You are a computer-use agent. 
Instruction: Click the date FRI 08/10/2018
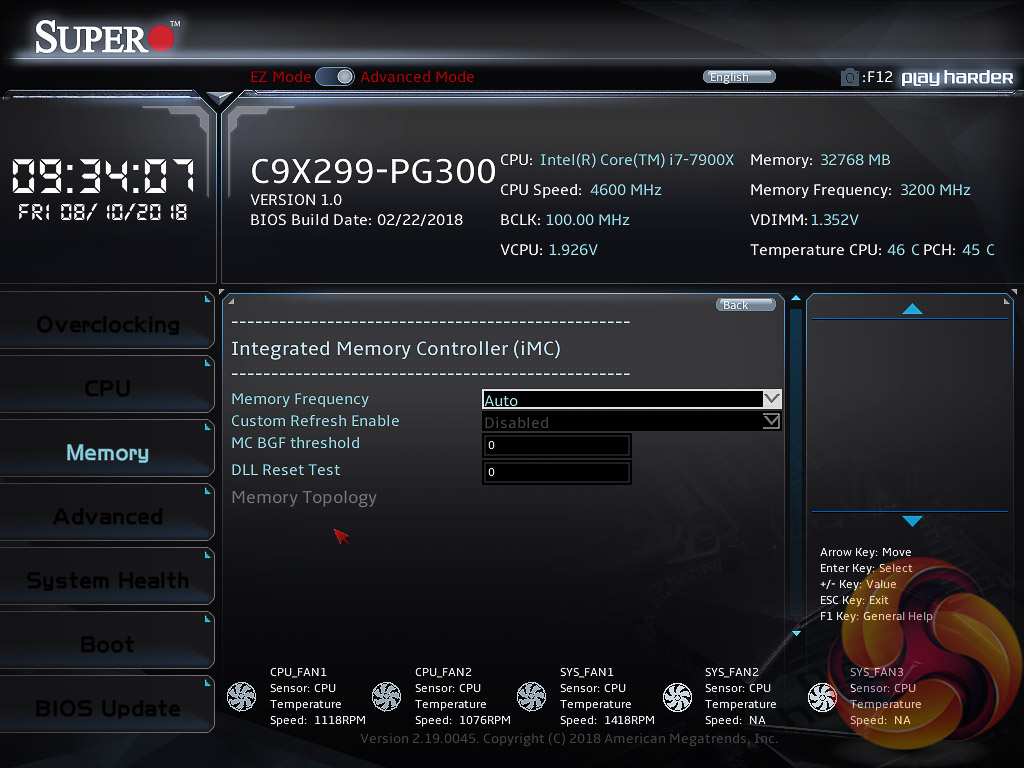coord(103,212)
